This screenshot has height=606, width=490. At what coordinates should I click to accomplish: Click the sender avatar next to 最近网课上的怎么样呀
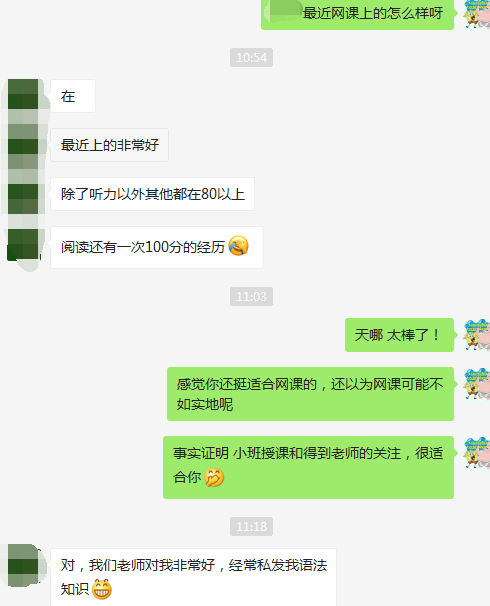pos(477,14)
